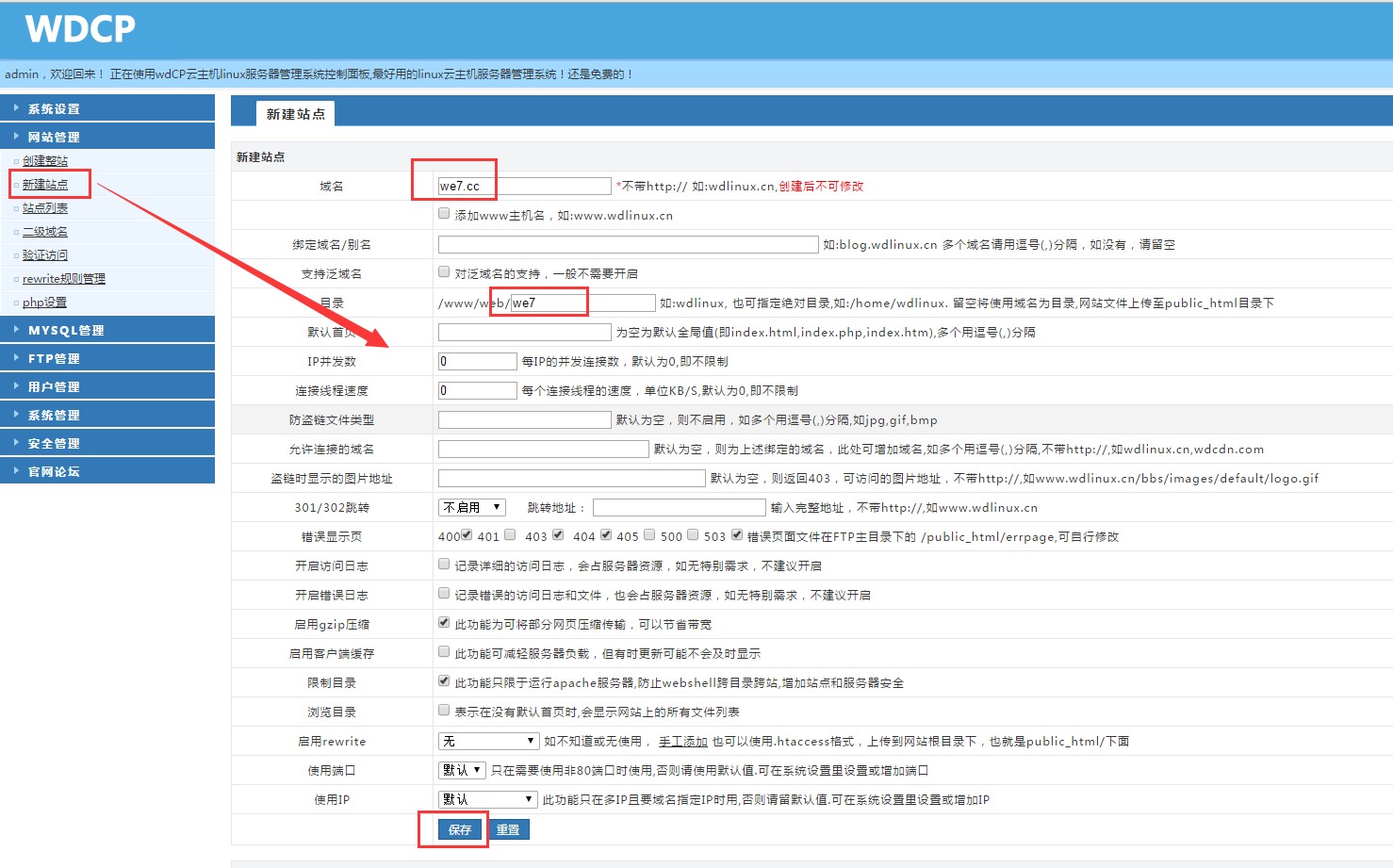
Task: Open php设置 in the sidebar
Action: 44,303
